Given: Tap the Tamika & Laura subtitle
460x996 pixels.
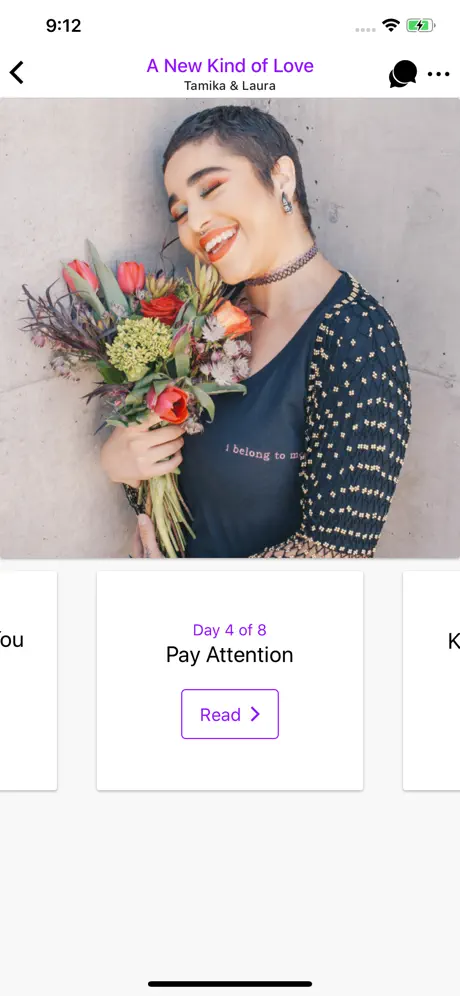Looking at the screenshot, I should tap(230, 86).
